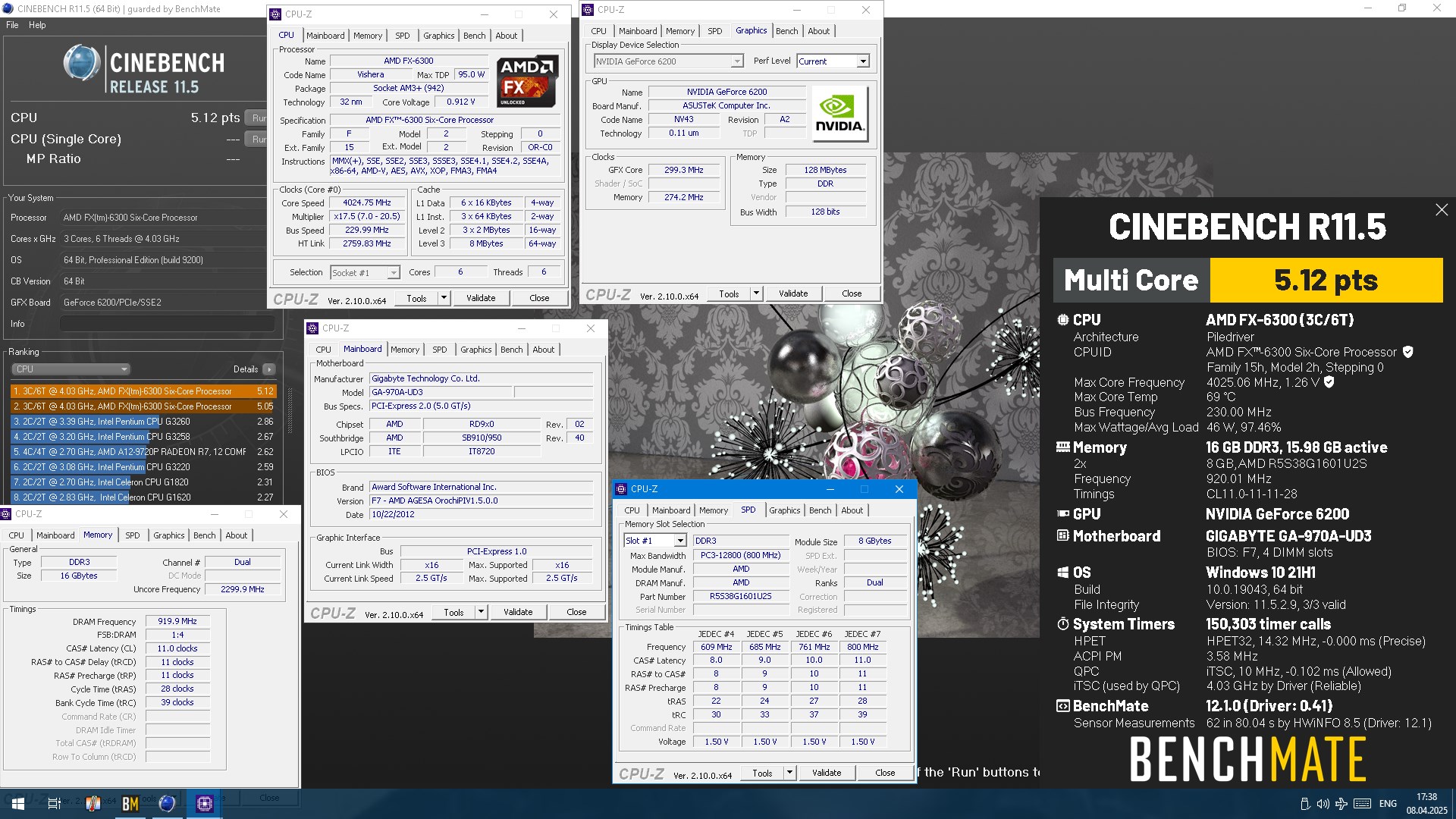Click Validate in the Mainboard window
This screenshot has width=1456, height=819.
pyautogui.click(x=518, y=612)
